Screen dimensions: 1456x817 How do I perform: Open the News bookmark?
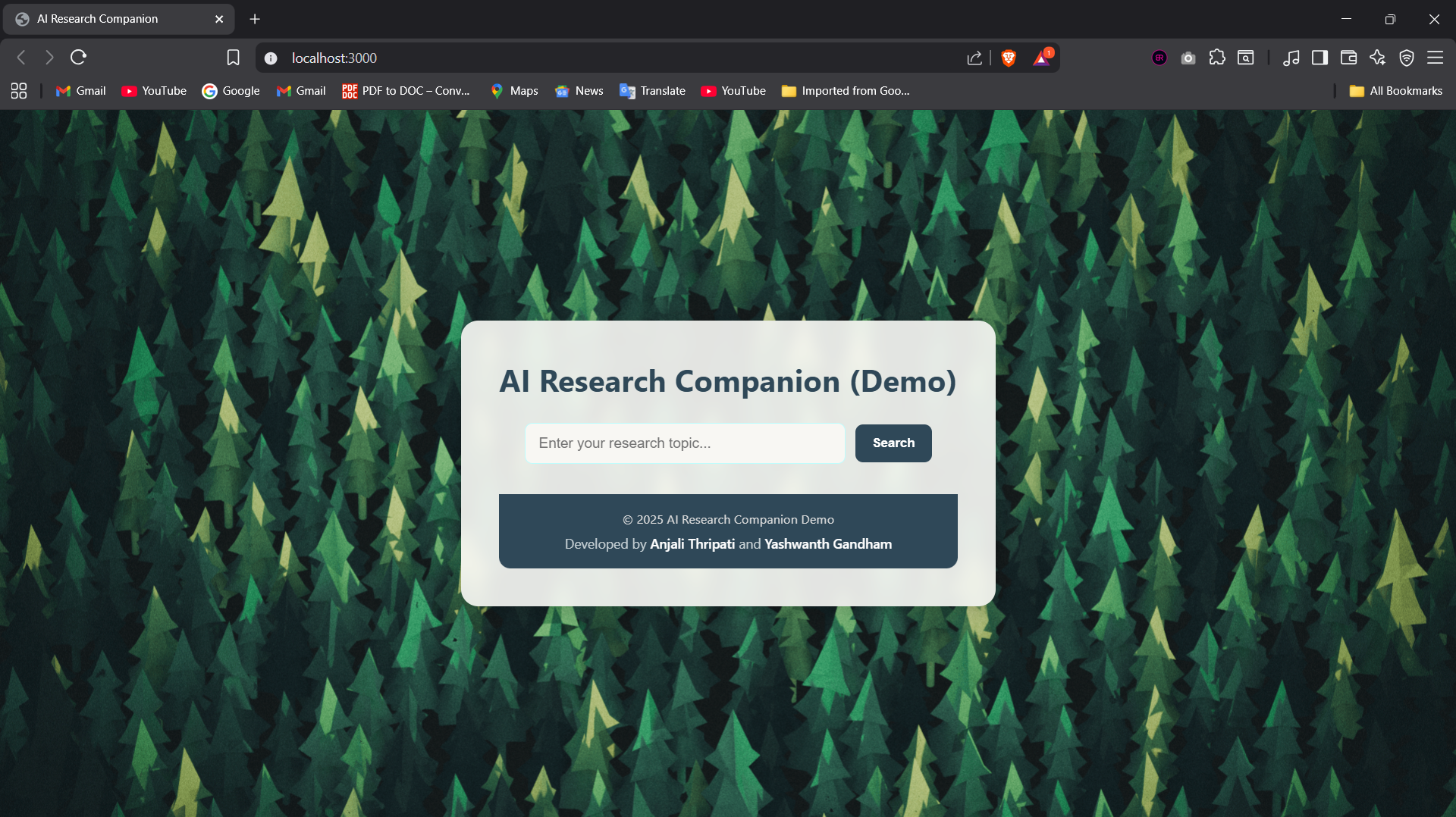coord(579,91)
